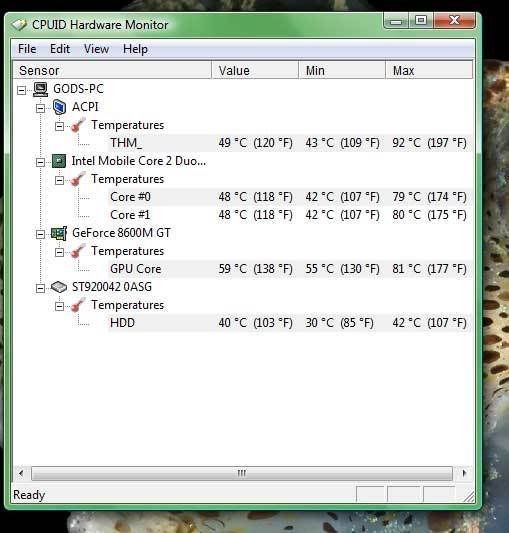Collapse Temperatures under Intel Mobile Core 2 Duo

pyautogui.click(x=59, y=180)
